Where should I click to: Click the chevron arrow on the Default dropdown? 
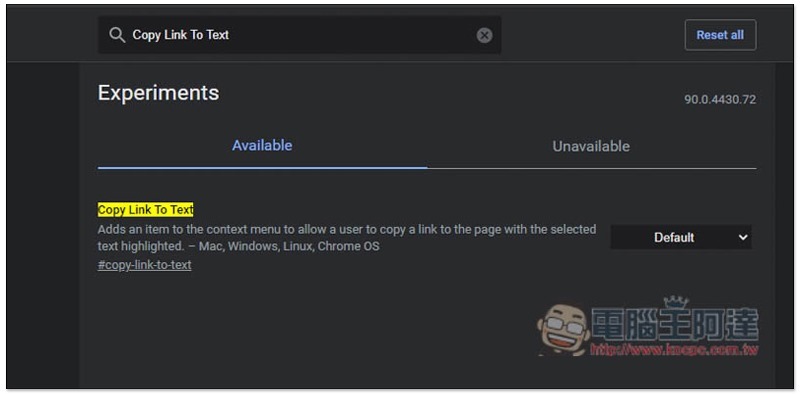pyautogui.click(x=743, y=237)
